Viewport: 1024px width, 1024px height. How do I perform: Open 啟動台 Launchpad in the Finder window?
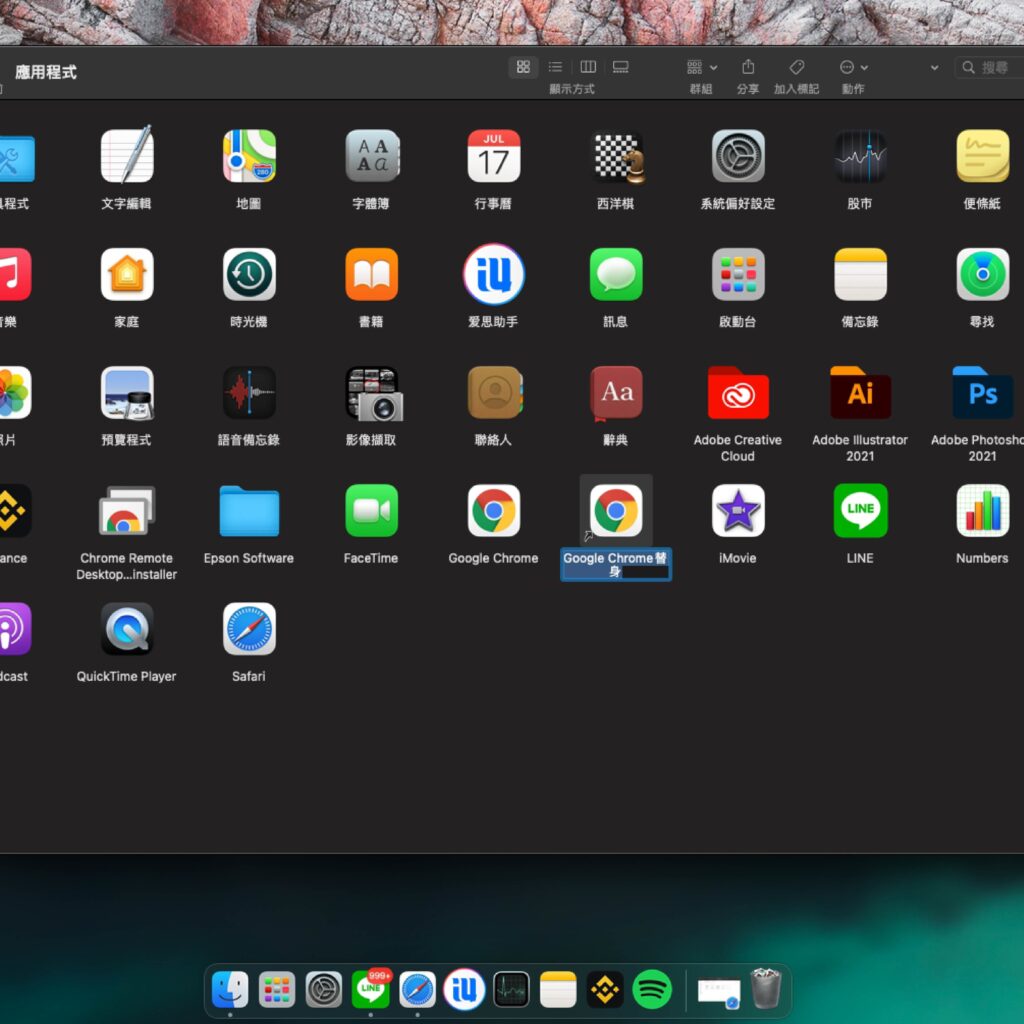(x=738, y=274)
